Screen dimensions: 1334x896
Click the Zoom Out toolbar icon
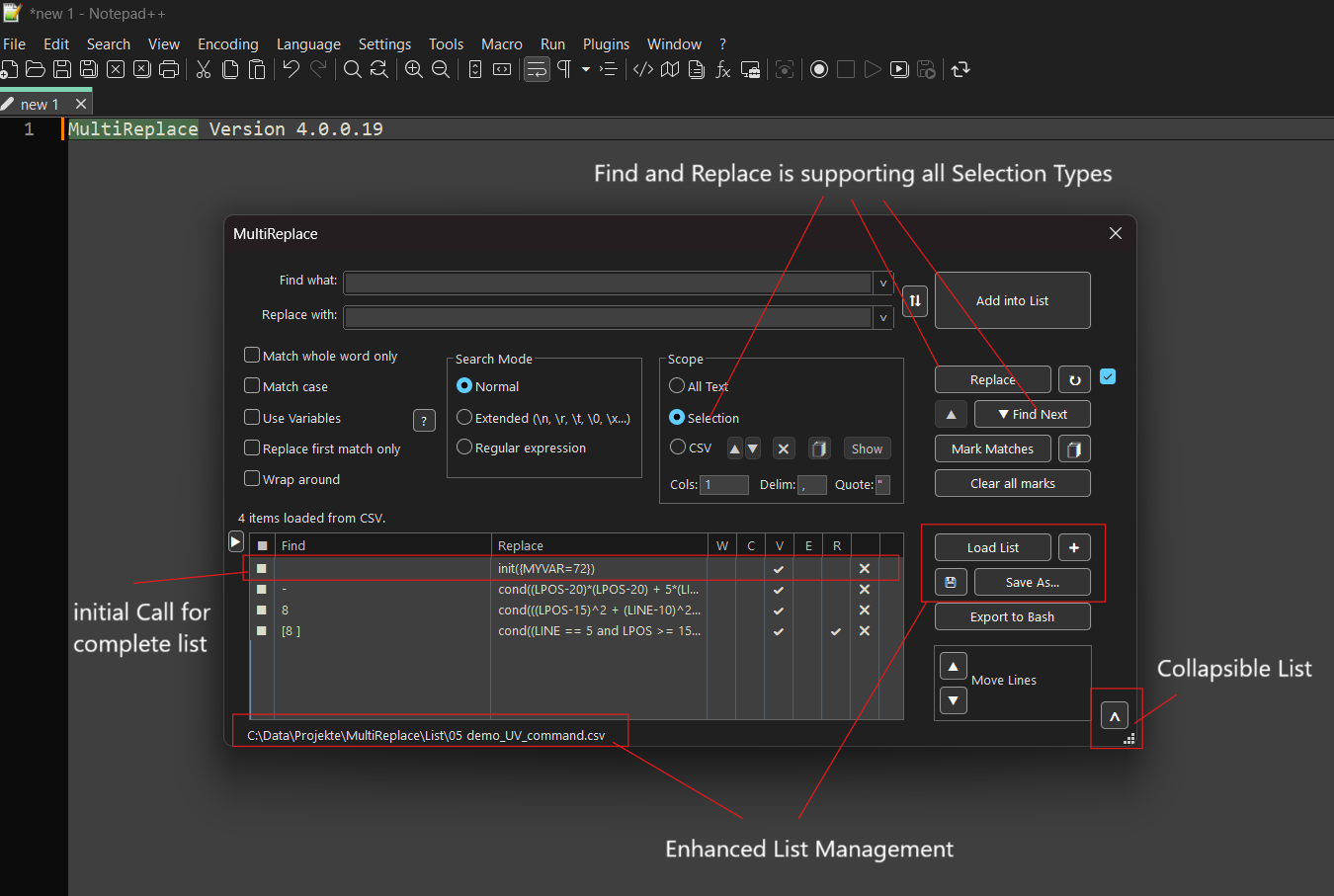click(x=441, y=69)
